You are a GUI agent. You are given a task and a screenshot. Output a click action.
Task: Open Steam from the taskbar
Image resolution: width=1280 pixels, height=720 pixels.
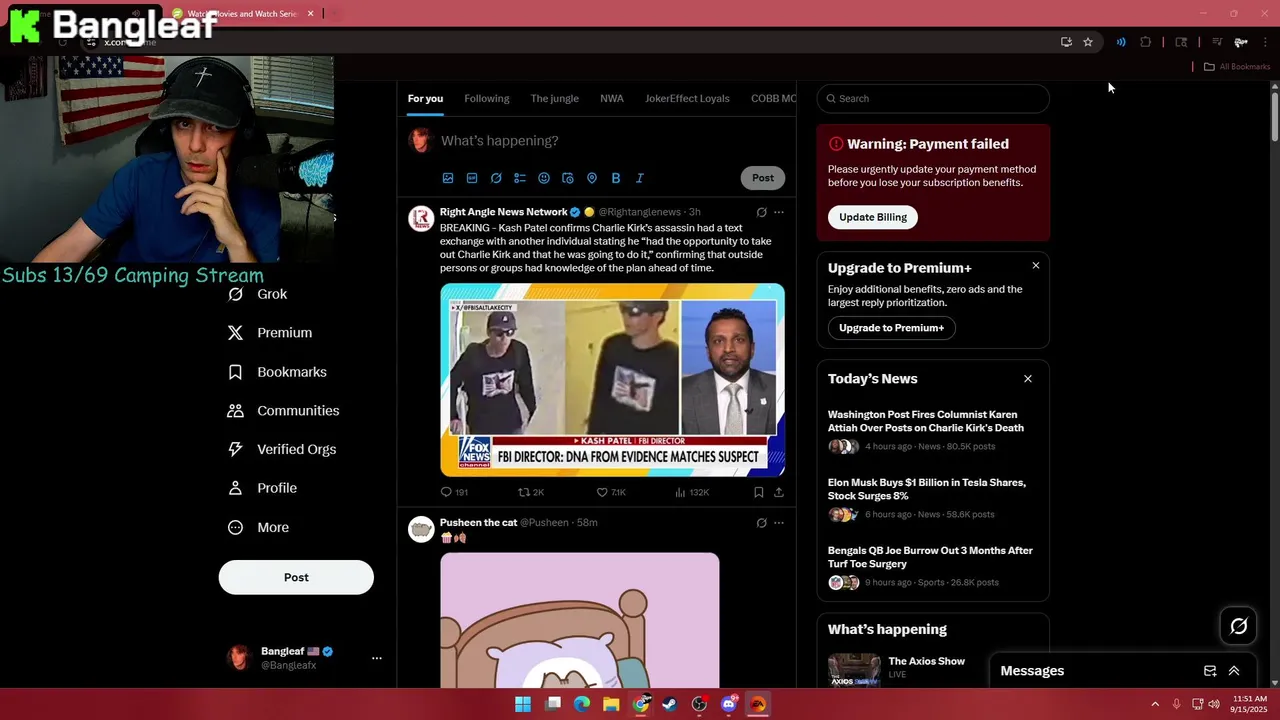click(670, 704)
